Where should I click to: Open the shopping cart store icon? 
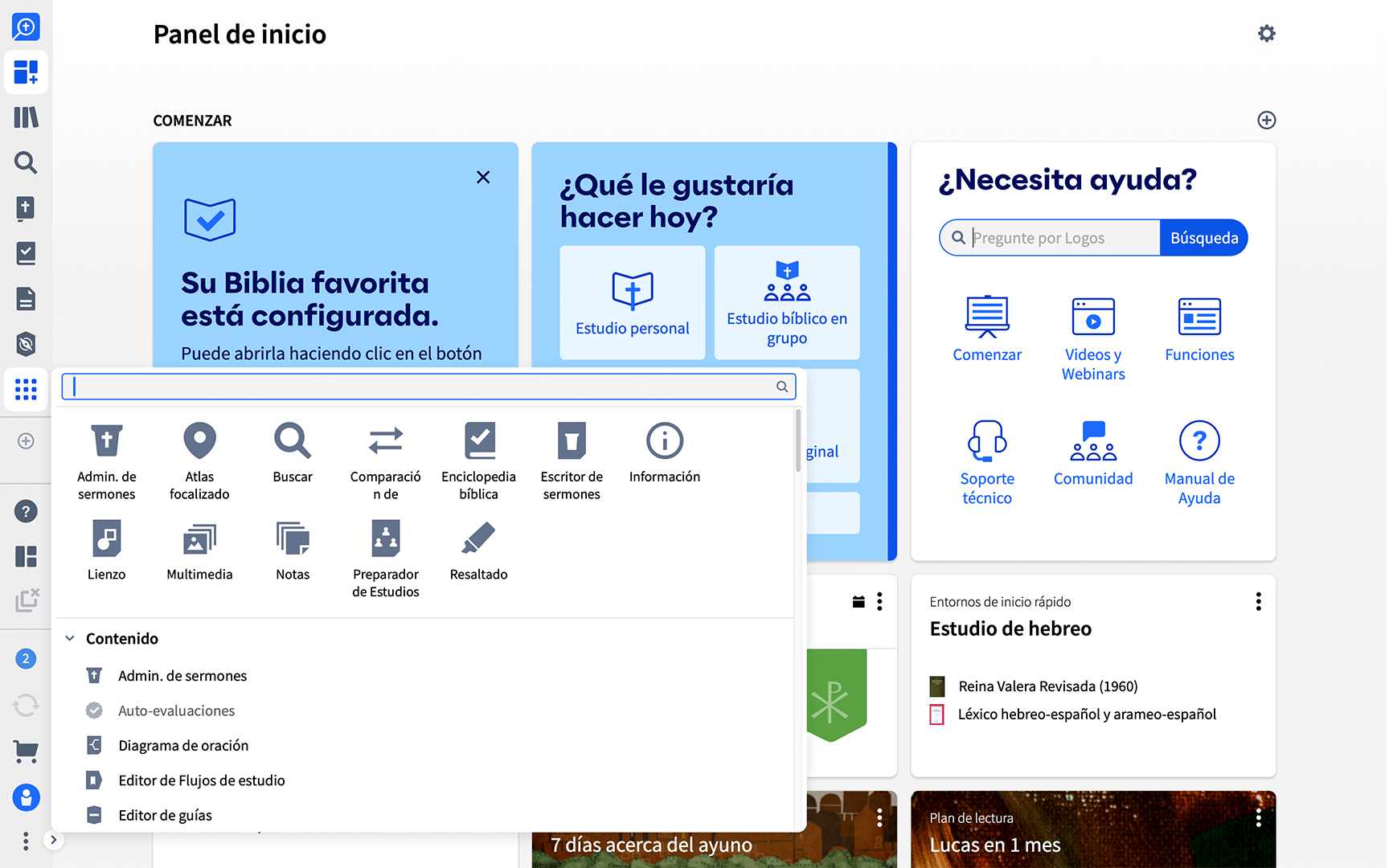coord(26,751)
